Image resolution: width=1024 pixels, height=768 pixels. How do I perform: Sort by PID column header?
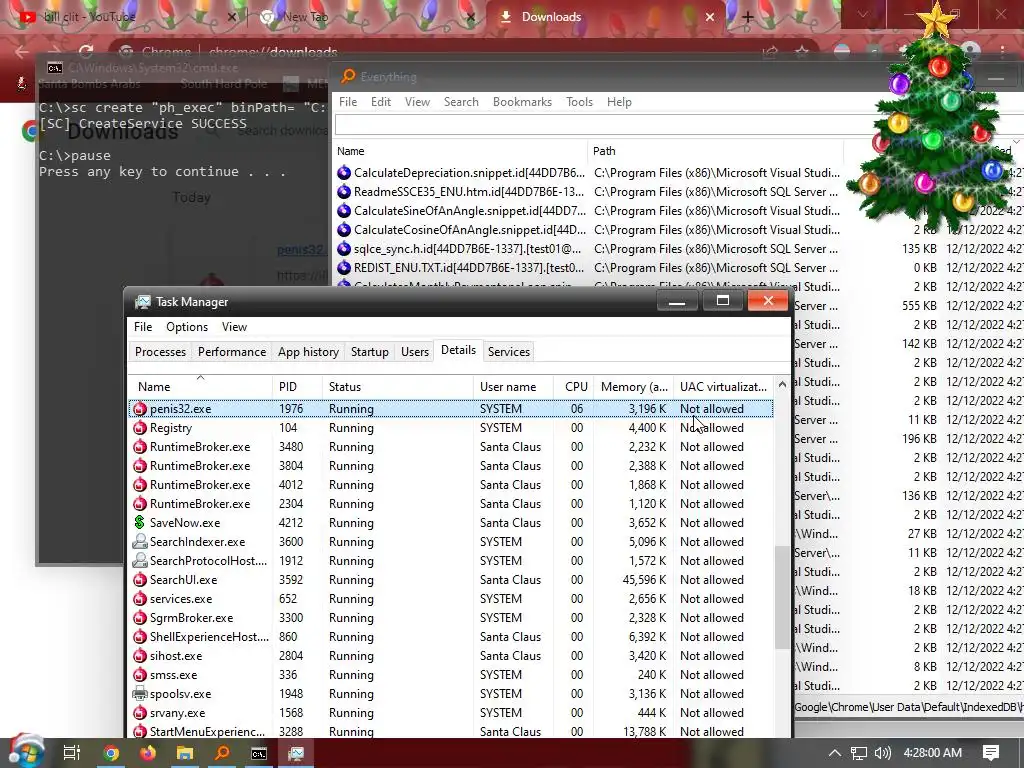(x=296, y=387)
